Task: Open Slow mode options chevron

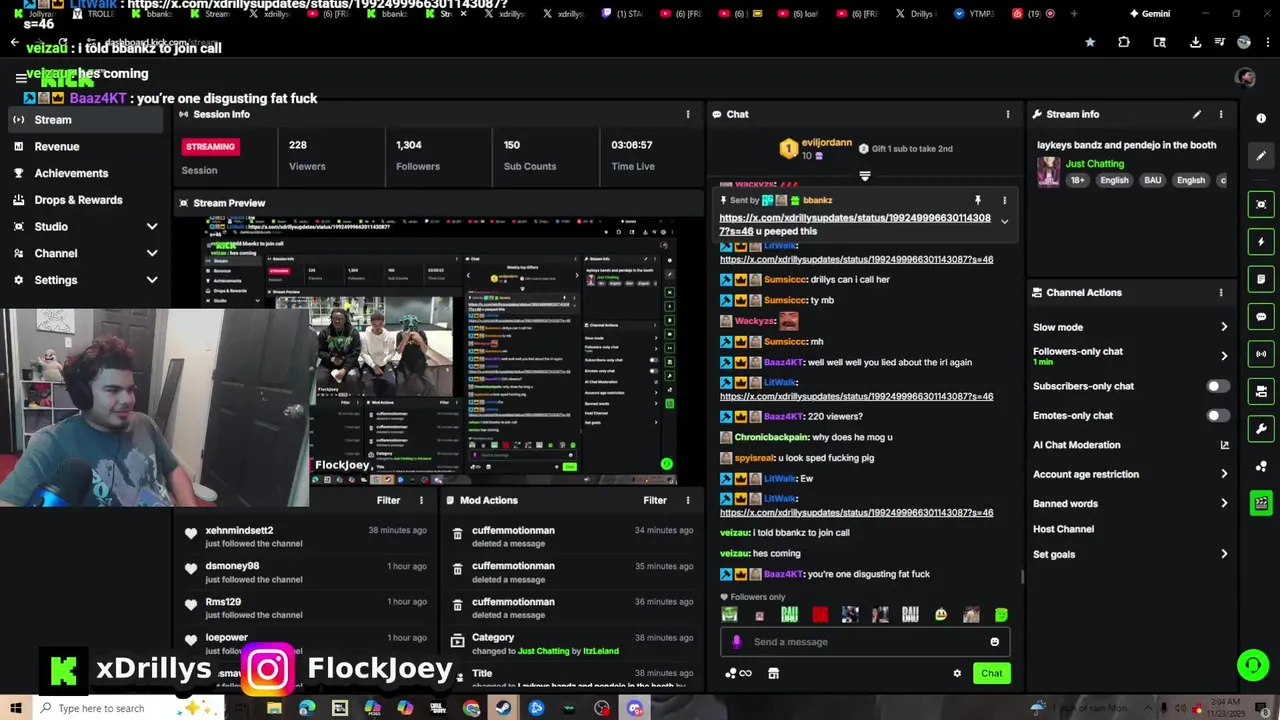Action: (x=1224, y=327)
